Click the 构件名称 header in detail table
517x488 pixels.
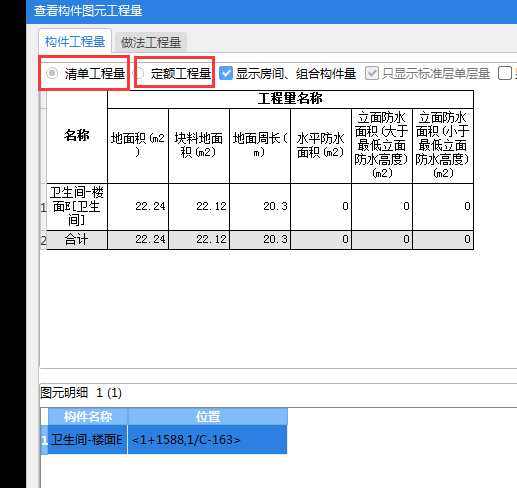[88, 416]
